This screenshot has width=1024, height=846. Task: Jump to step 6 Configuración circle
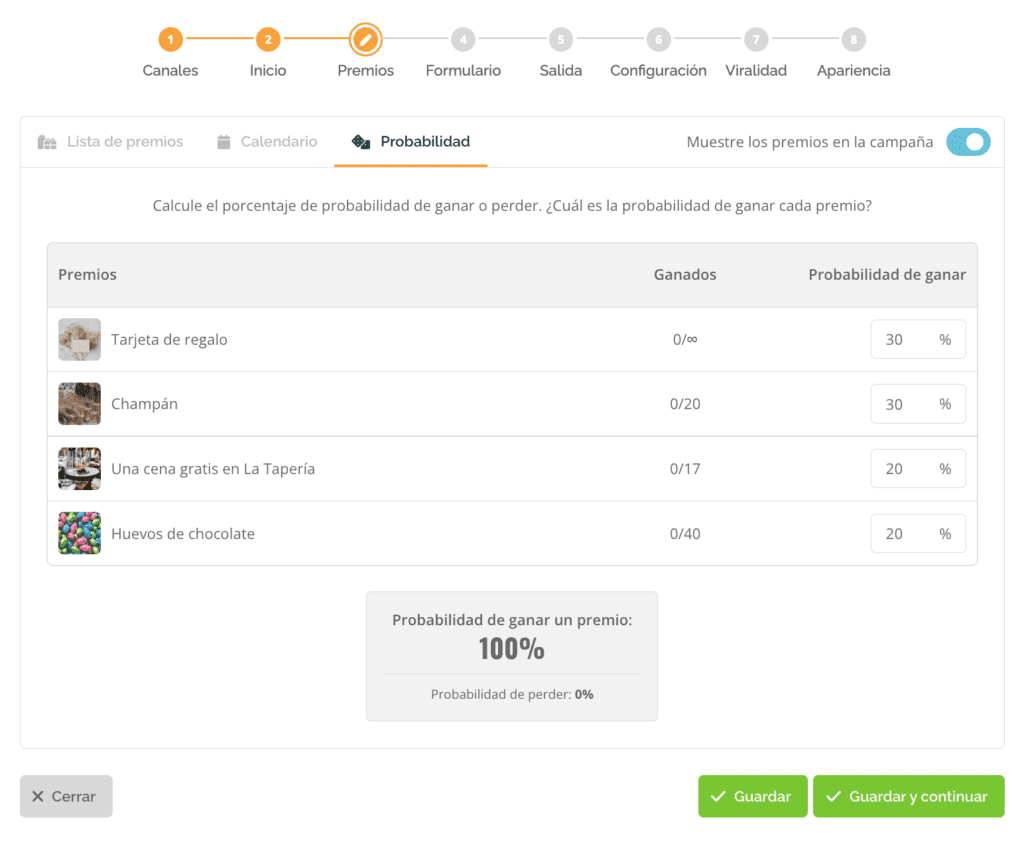tap(658, 39)
